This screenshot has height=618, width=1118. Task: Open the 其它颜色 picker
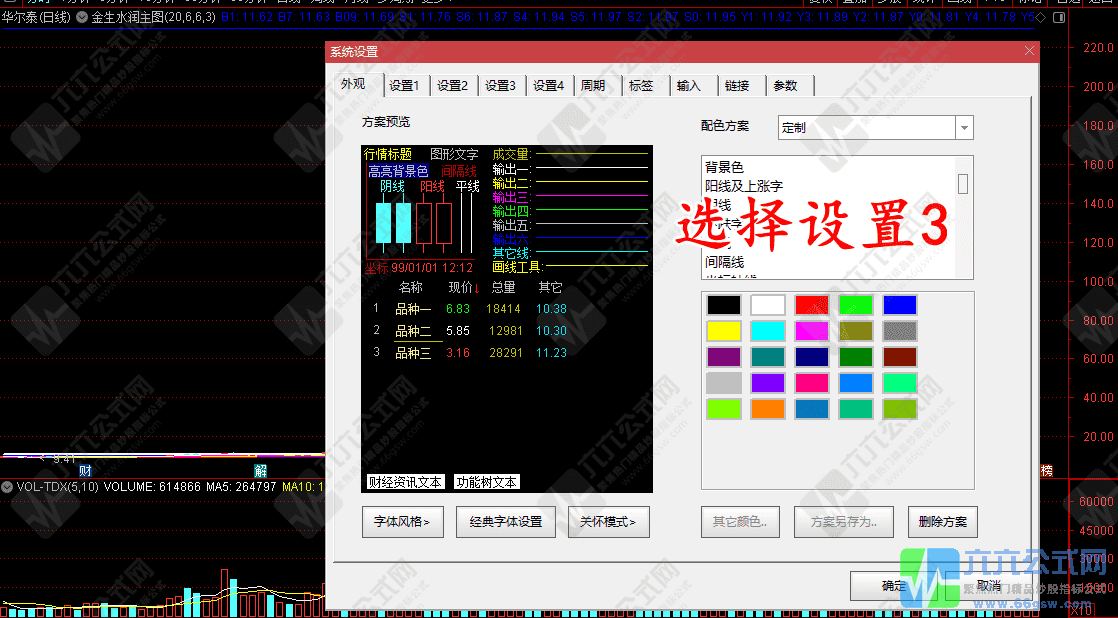pos(740,521)
